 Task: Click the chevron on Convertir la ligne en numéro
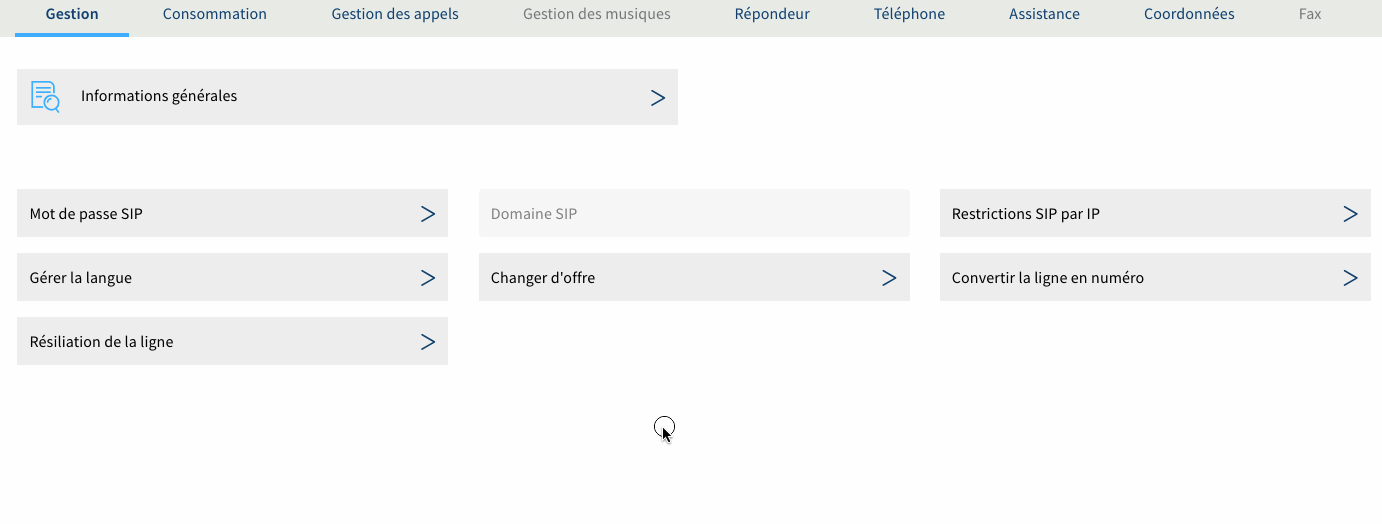coord(1349,278)
